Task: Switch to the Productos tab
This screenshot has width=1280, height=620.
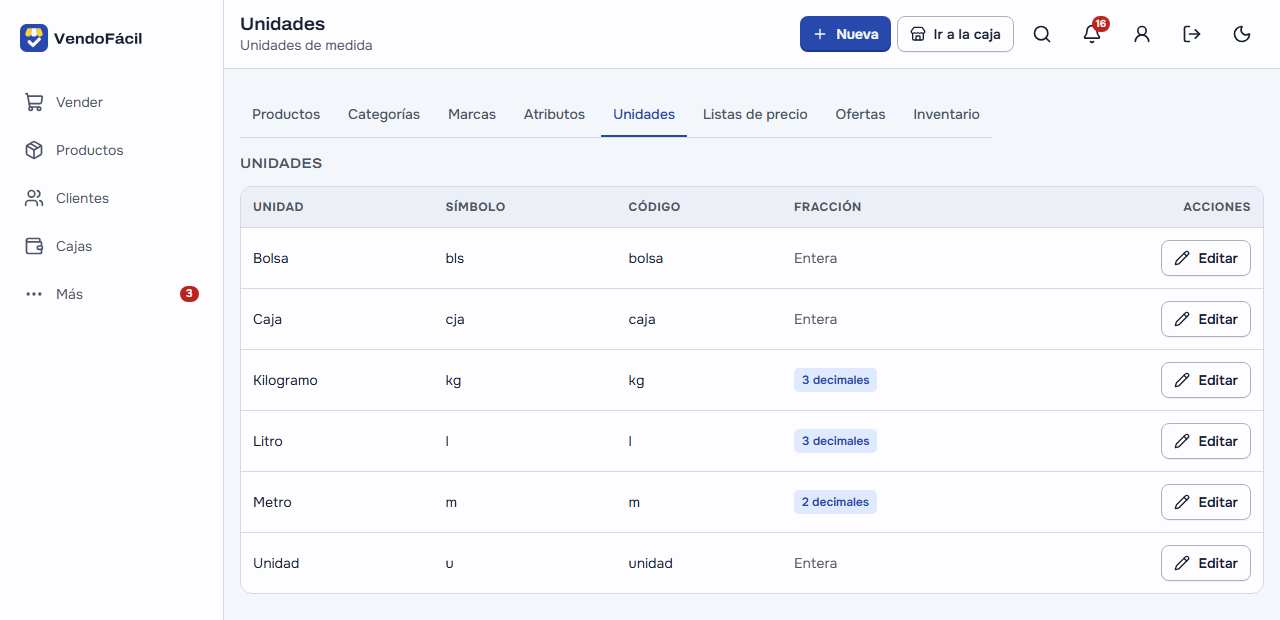Action: point(286,114)
